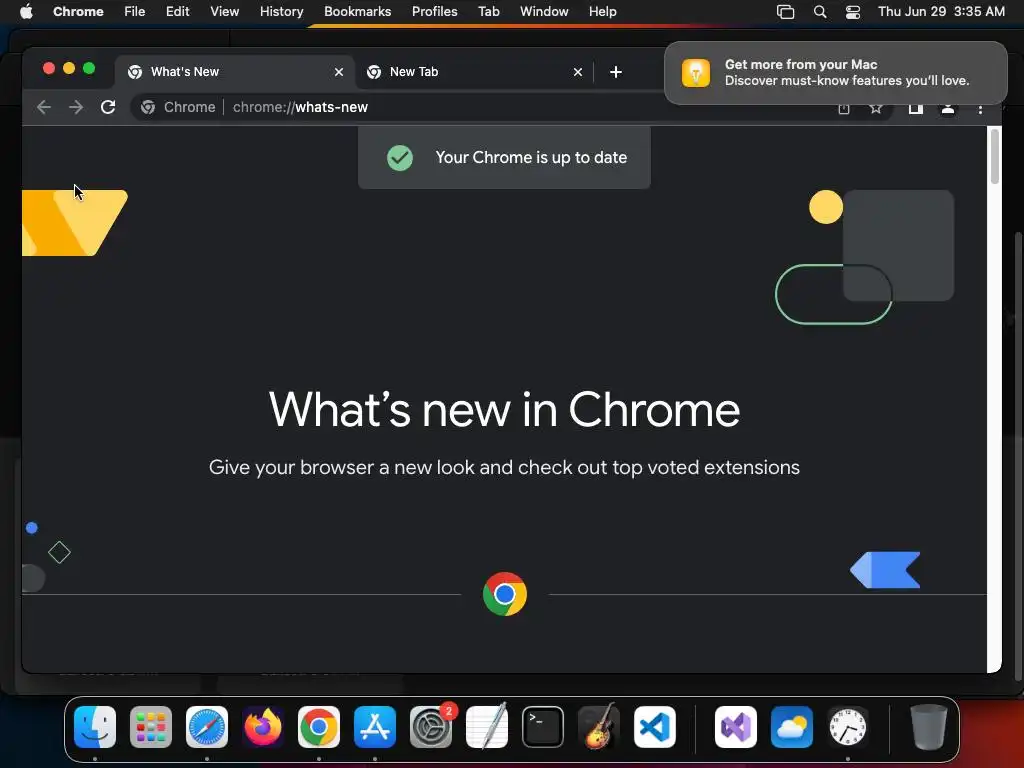Open Launchpad from the Dock

(151, 727)
